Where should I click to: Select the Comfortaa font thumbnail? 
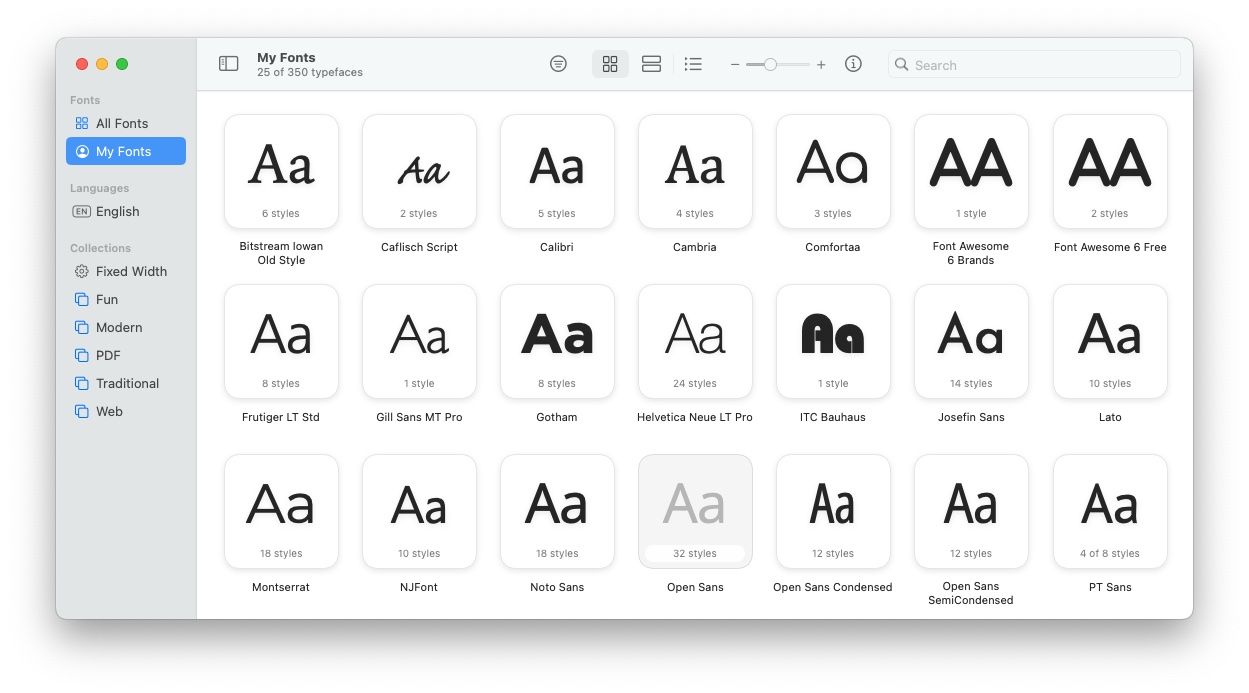pos(833,171)
